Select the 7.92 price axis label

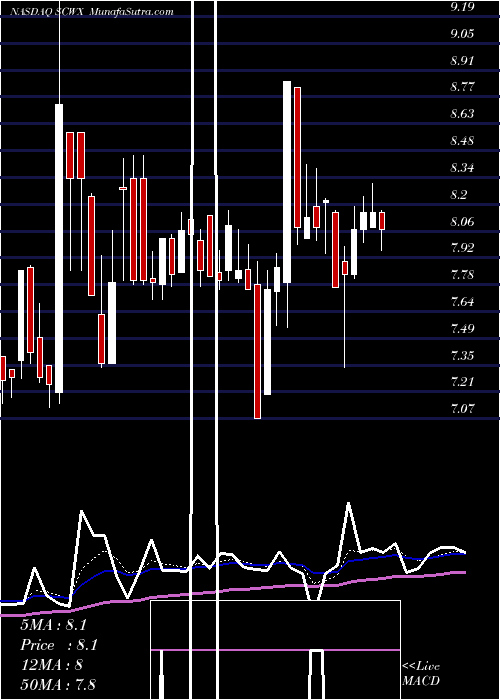(462, 248)
